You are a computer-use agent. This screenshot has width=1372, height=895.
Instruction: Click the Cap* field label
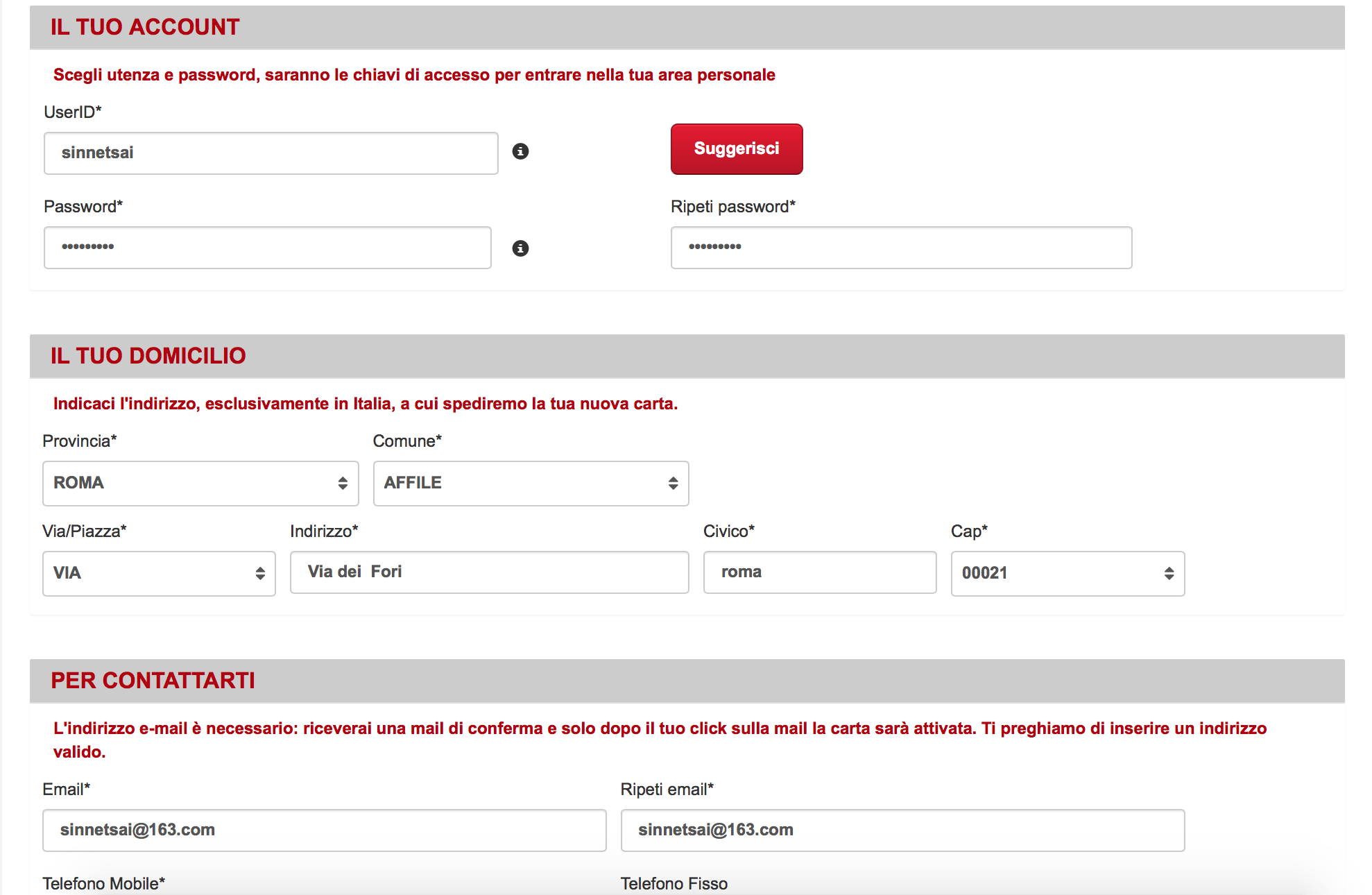969,531
